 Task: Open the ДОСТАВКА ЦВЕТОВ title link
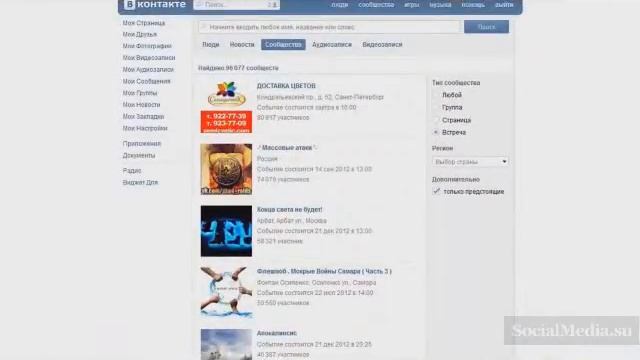(286, 86)
